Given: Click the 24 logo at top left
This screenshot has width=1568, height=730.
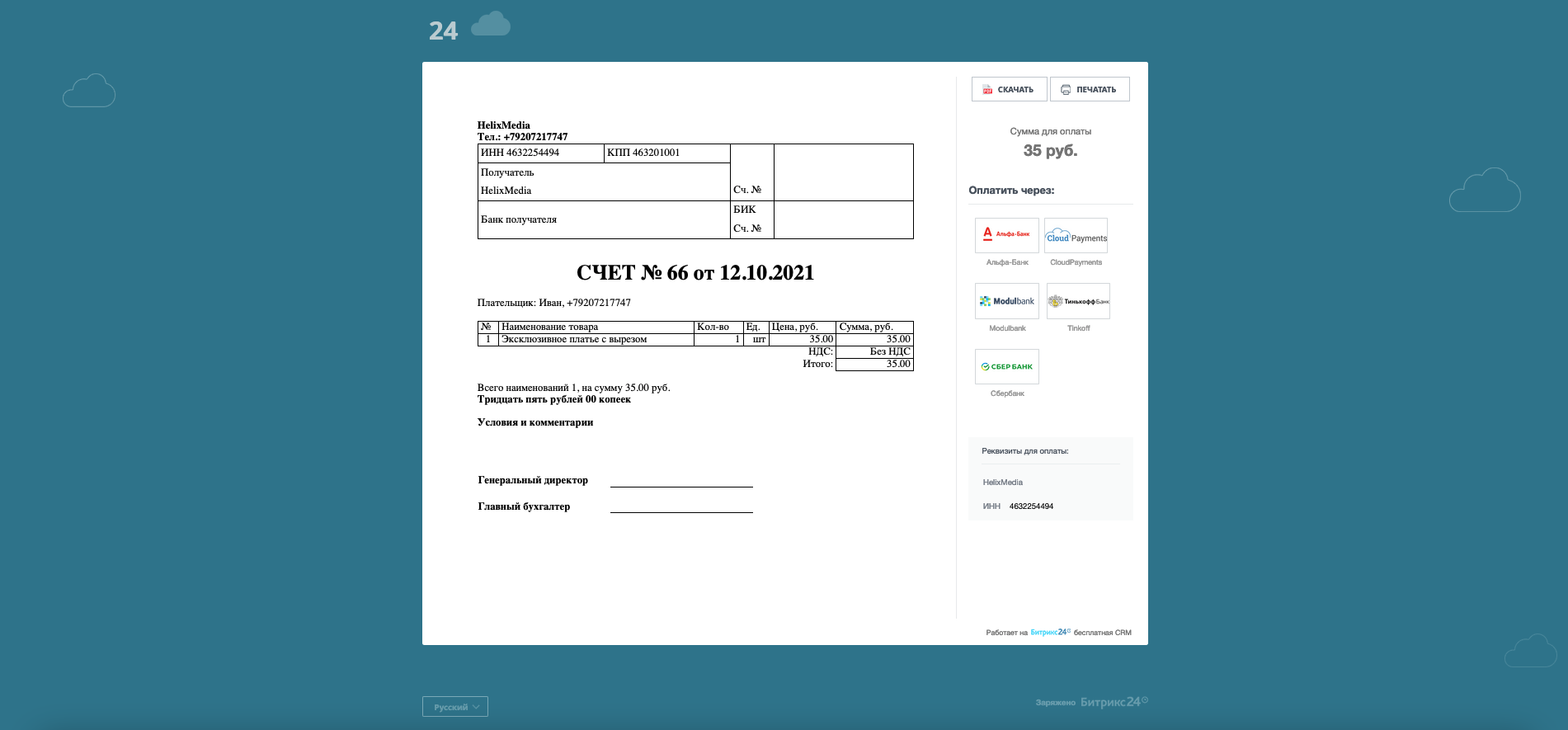Looking at the screenshot, I should click(x=443, y=31).
